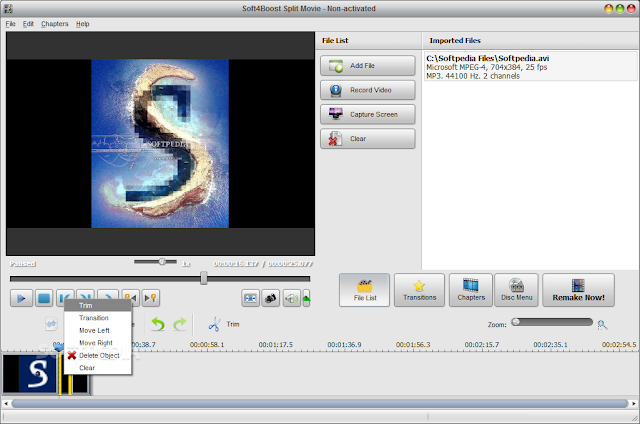Click the blue arrows timeline icon
Image resolution: width=640 pixels, height=424 pixels.
(x=51, y=324)
